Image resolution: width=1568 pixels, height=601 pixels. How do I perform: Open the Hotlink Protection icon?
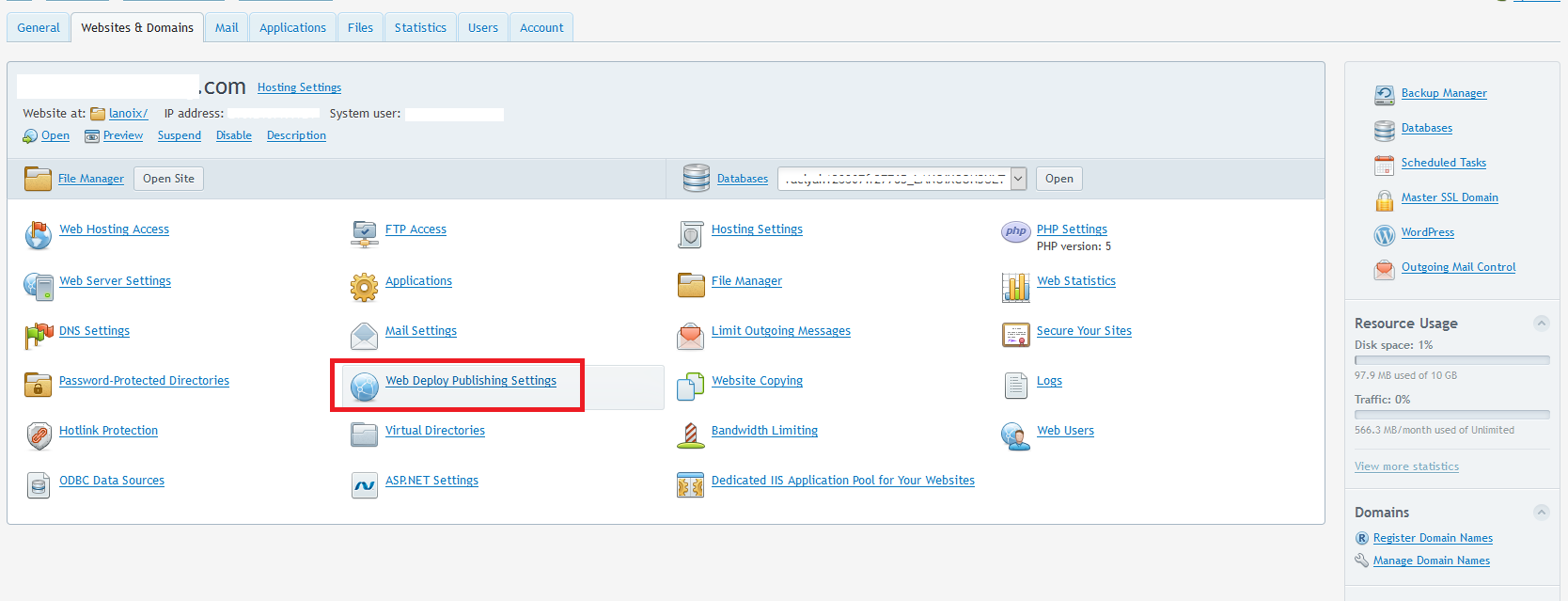[39, 435]
